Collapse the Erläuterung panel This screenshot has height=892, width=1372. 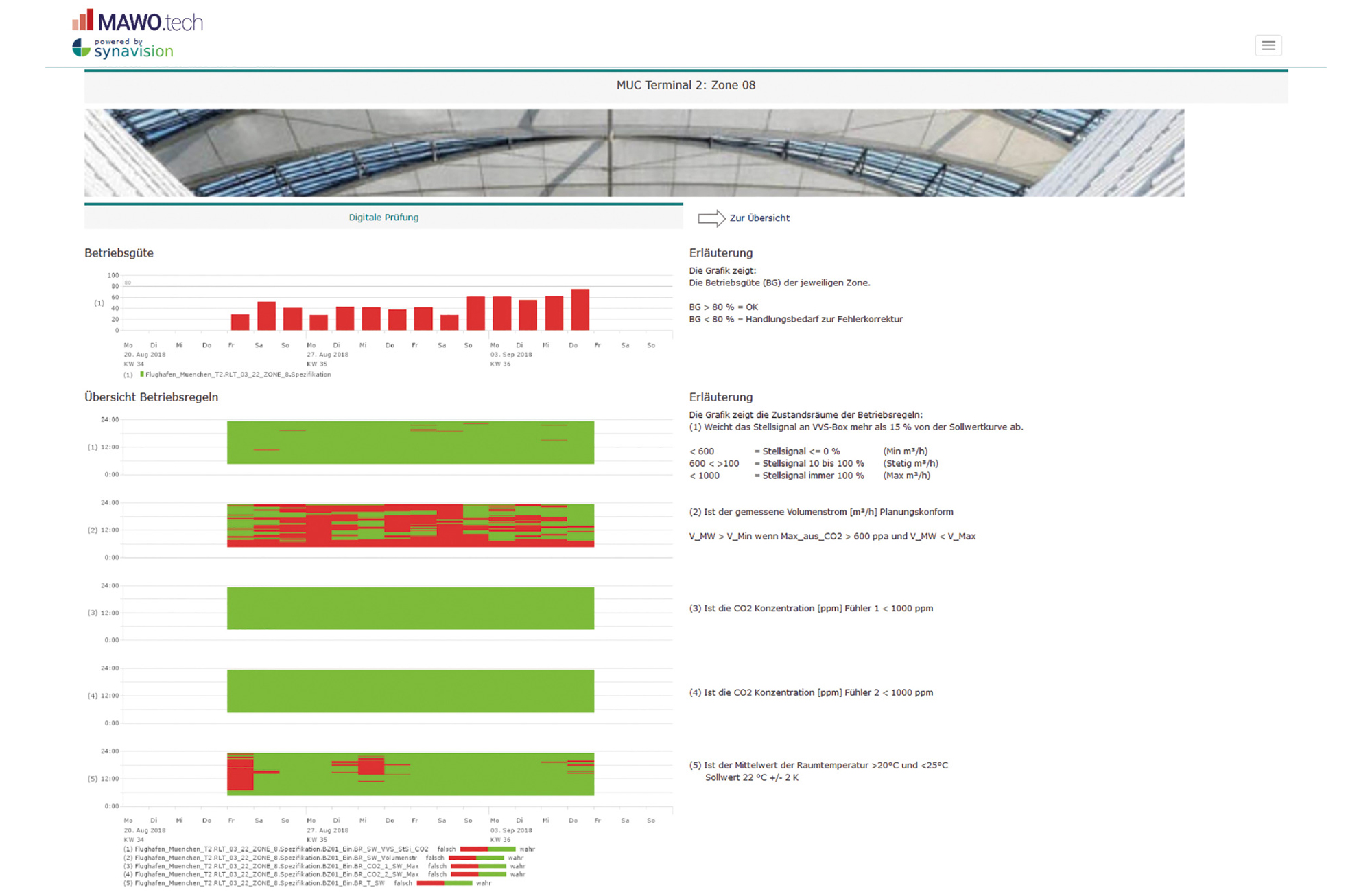[720, 253]
